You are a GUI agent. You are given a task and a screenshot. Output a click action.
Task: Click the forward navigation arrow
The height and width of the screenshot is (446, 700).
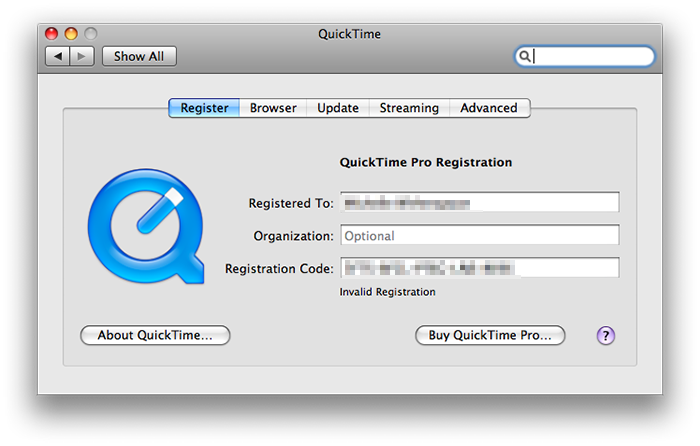(x=82, y=57)
